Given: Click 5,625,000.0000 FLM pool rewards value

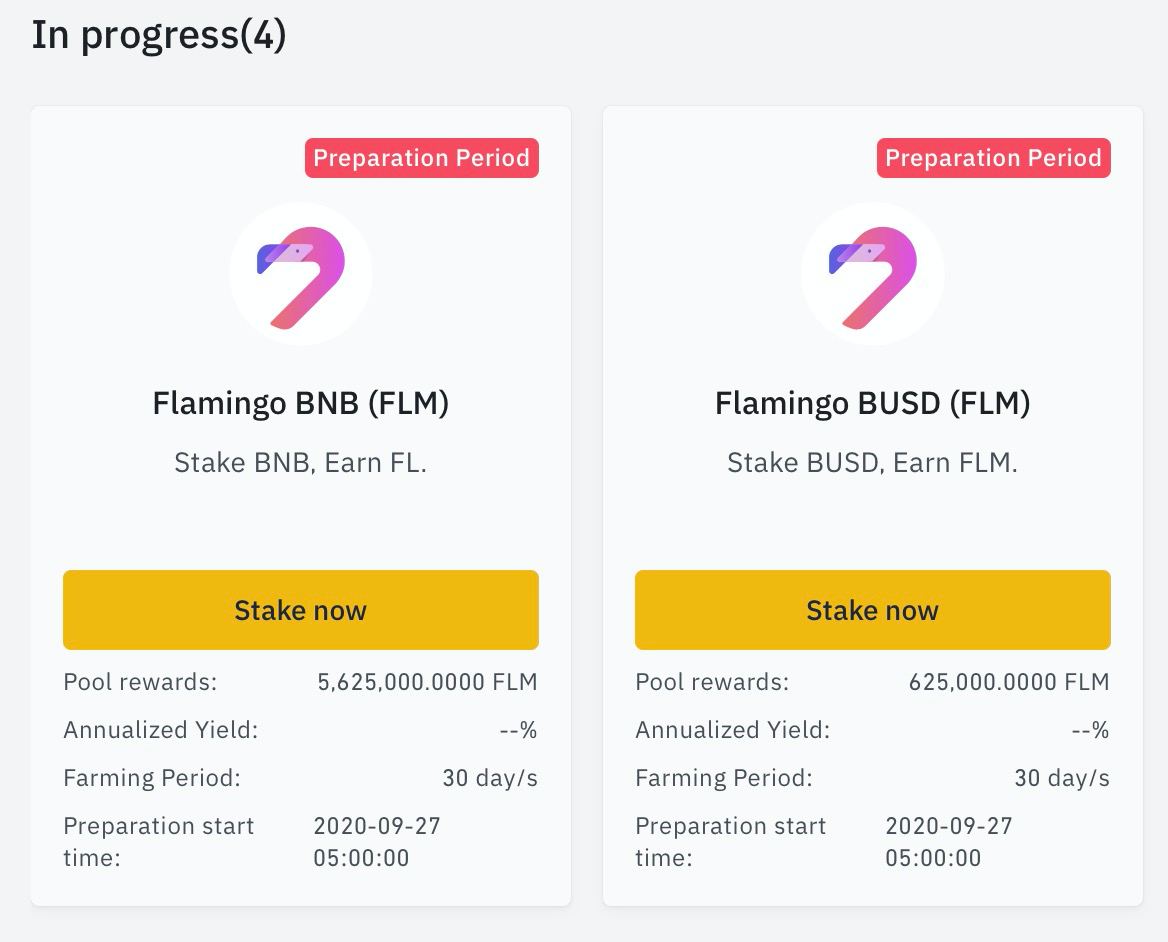Looking at the screenshot, I should pos(428,682).
